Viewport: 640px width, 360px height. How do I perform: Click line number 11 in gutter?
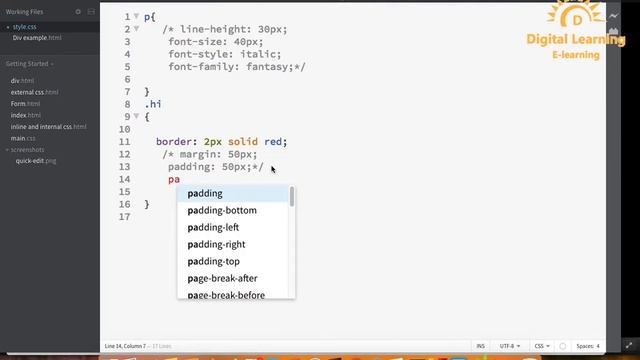[124, 142]
